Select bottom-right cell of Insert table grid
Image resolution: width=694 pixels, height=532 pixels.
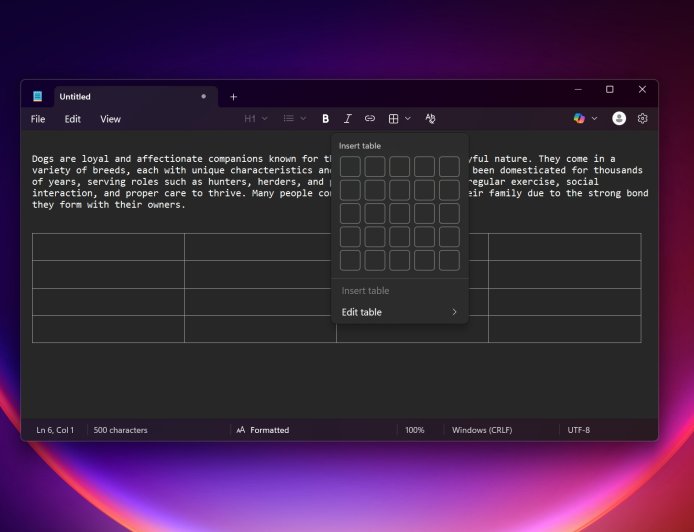coord(449,260)
